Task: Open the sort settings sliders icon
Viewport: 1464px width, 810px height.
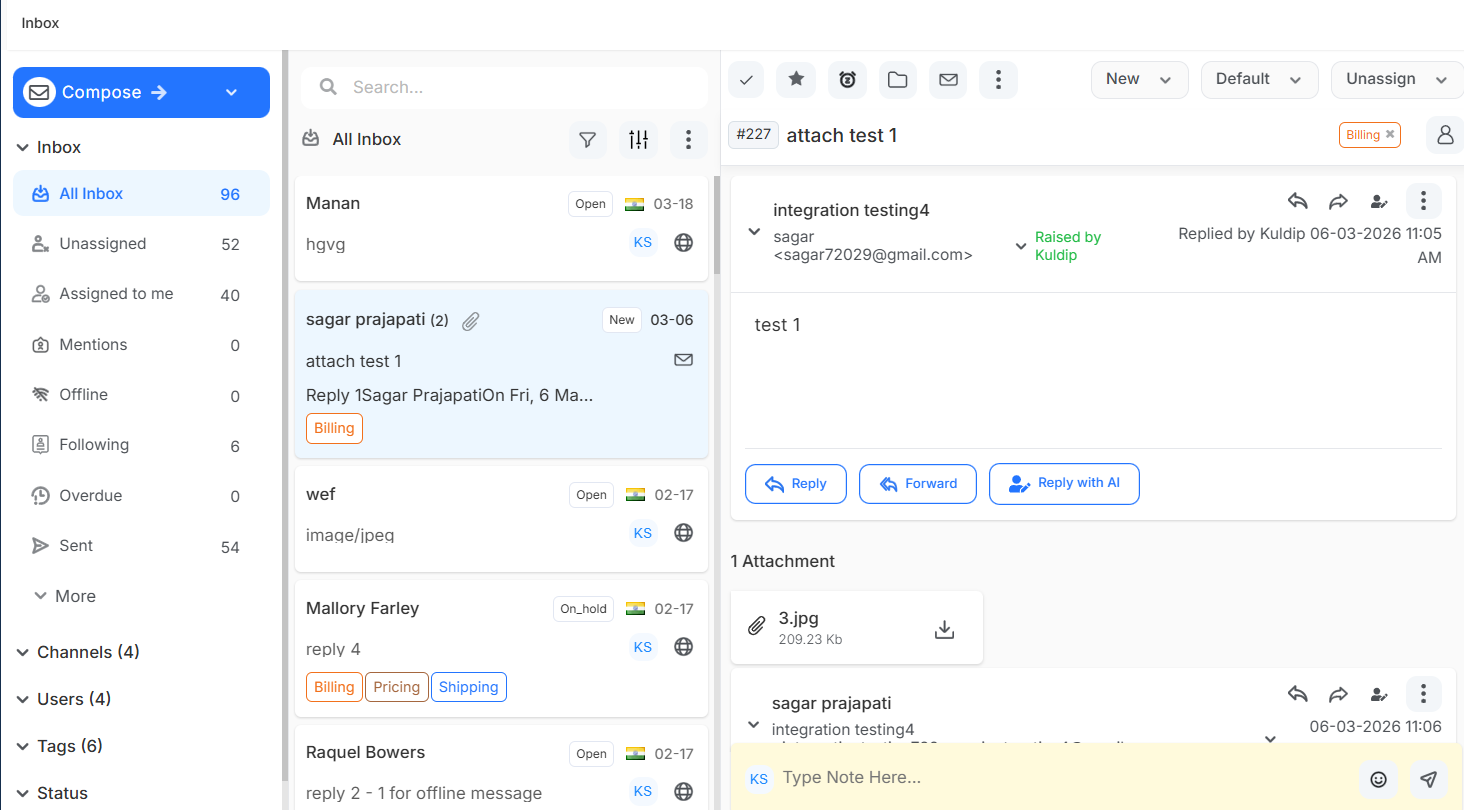Action: click(x=638, y=140)
